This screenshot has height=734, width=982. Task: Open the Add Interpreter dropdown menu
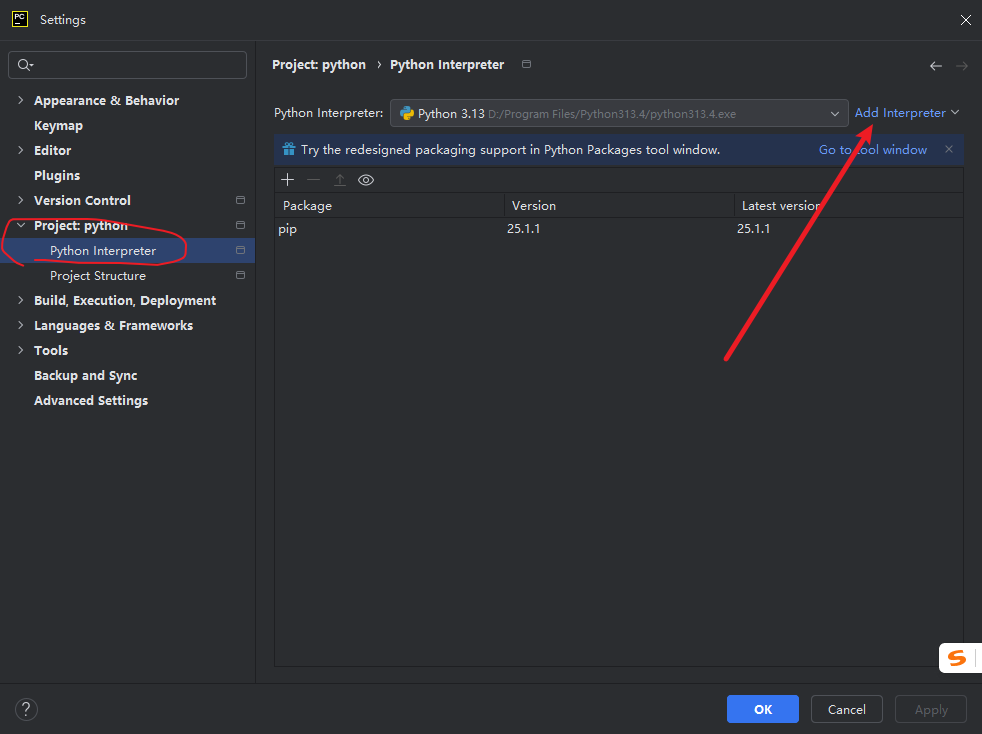click(907, 113)
